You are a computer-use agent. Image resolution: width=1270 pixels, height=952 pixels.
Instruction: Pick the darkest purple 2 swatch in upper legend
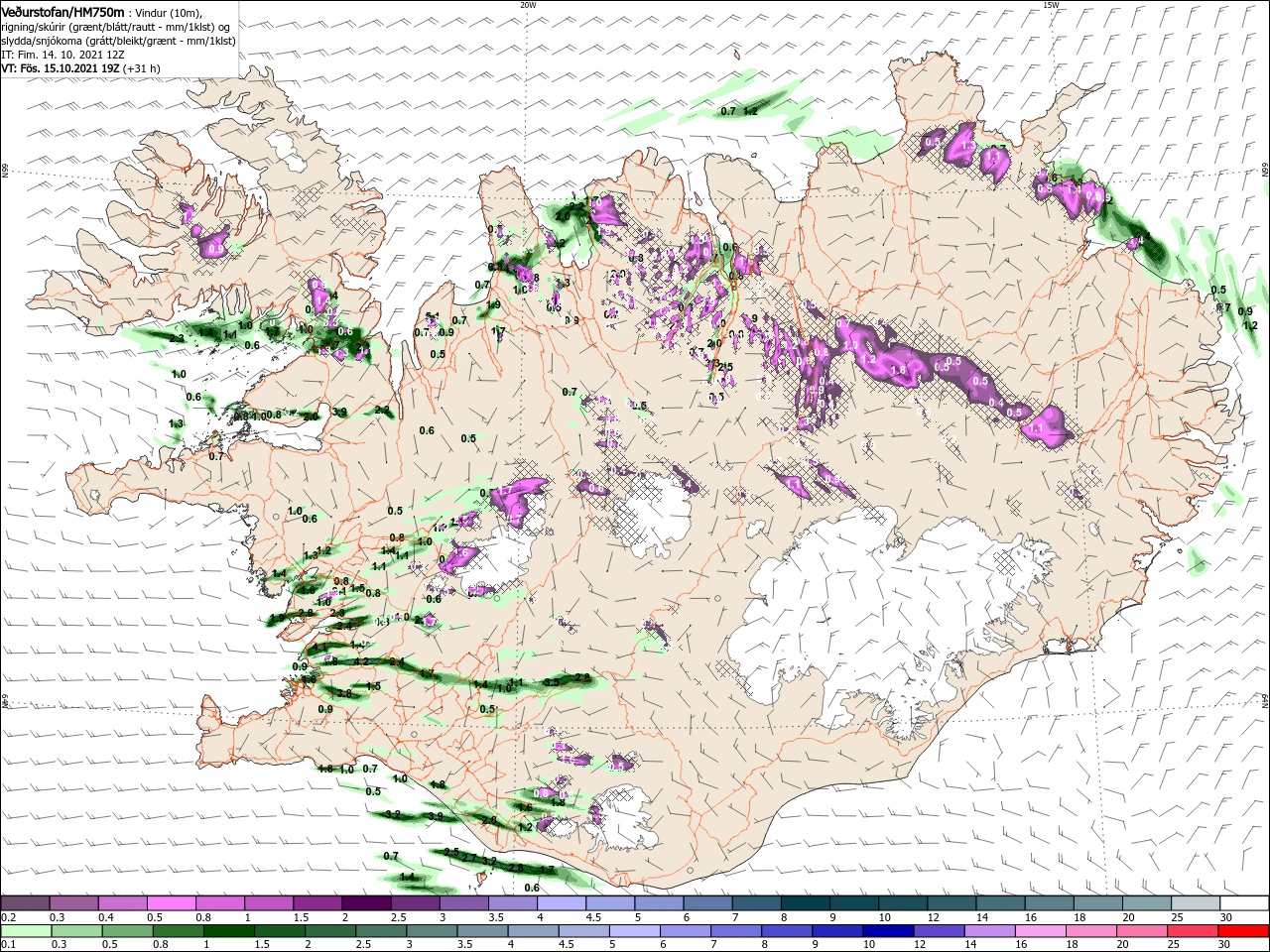click(366, 903)
